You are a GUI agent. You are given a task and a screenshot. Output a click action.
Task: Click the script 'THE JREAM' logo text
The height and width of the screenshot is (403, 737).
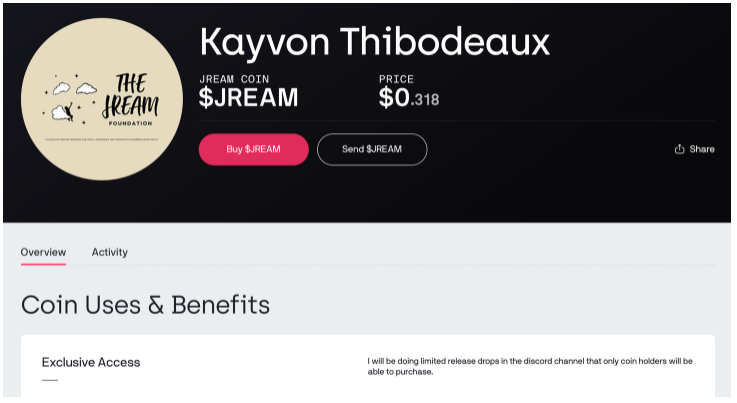pyautogui.click(x=131, y=95)
